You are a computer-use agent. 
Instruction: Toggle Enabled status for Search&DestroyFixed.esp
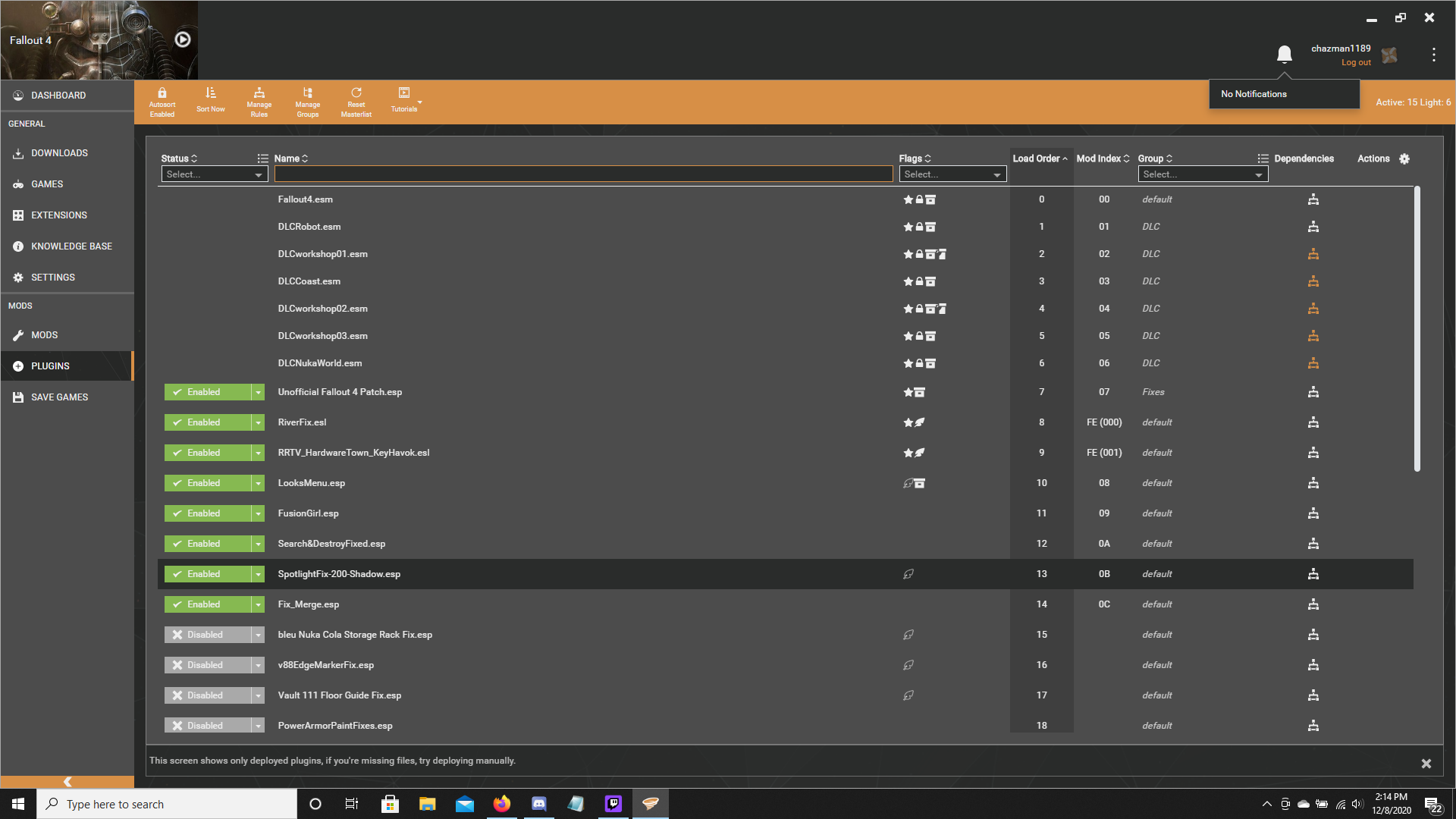[208, 544]
